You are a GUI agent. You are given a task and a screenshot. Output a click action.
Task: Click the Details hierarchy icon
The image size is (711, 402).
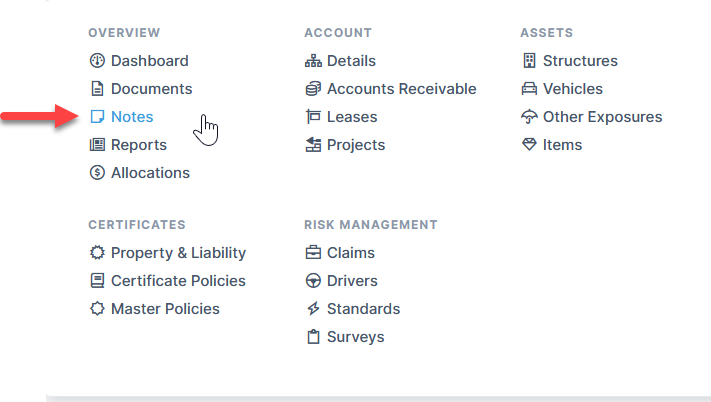[x=313, y=61]
